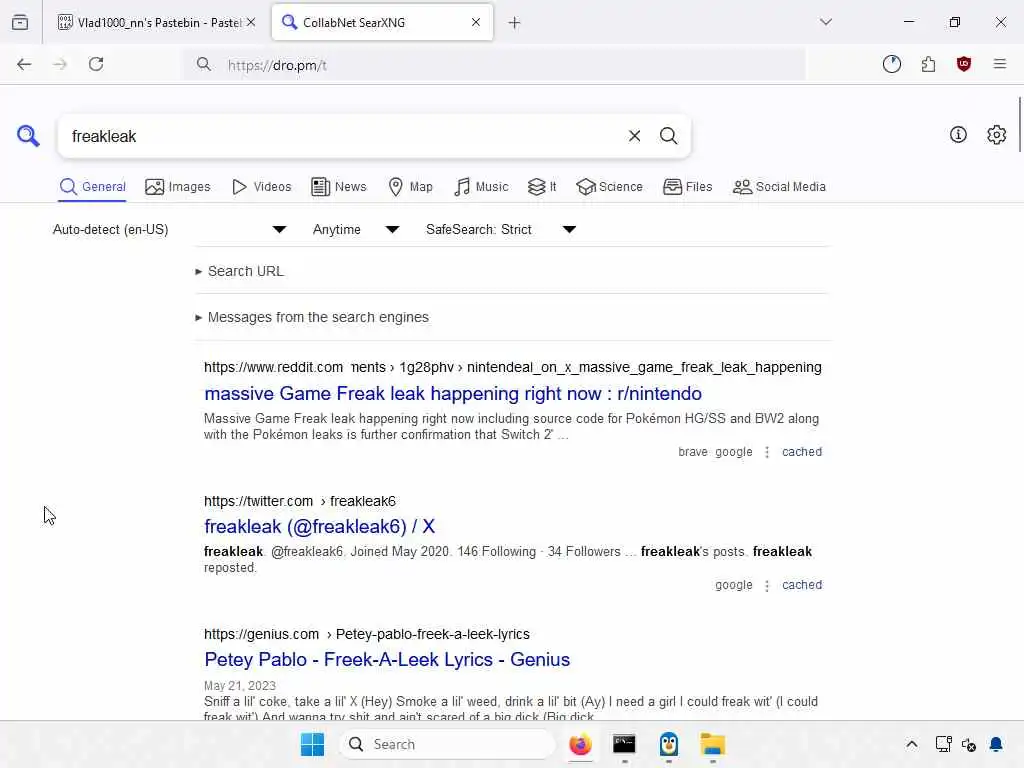Focus the freakleak search input field
The height and width of the screenshot is (768, 1024).
(x=343, y=136)
